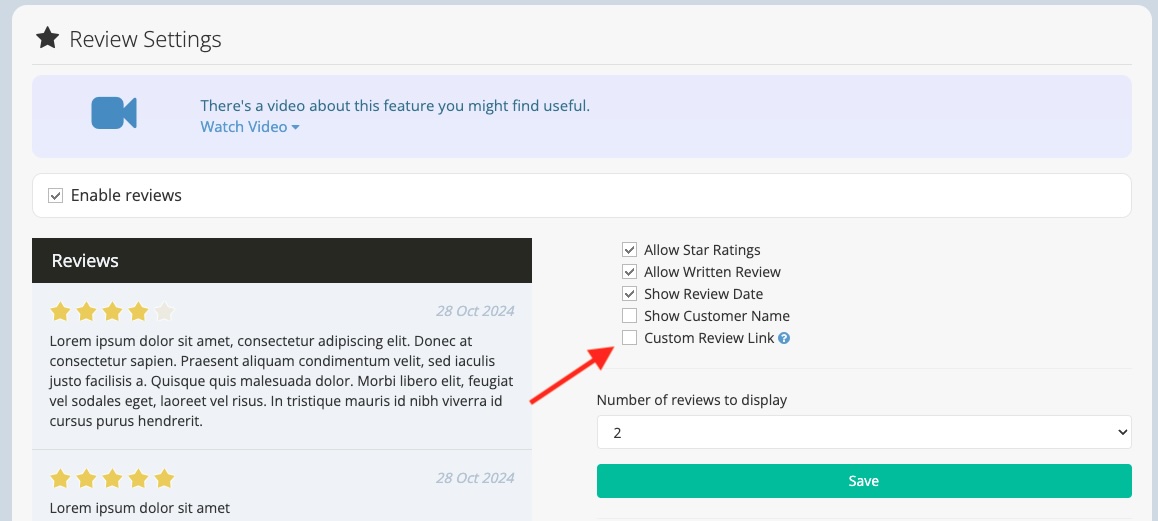Disable Allow Star Ratings checkbox
Viewport: 1158px width, 521px height.
629,250
